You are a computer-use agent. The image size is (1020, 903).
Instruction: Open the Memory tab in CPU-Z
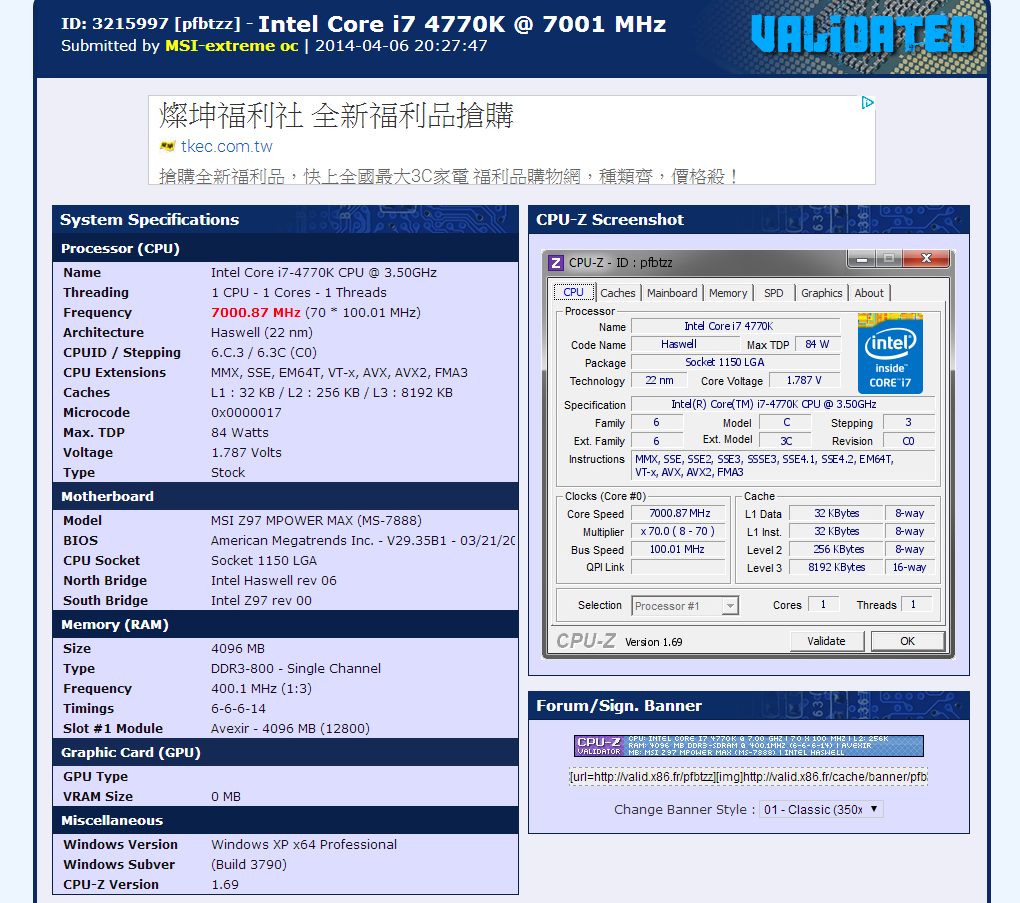[728, 293]
